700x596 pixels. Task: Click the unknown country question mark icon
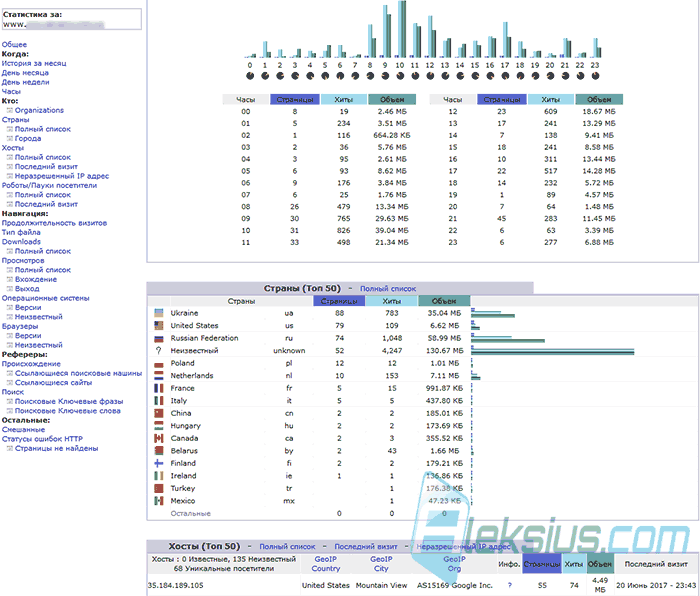(x=158, y=350)
